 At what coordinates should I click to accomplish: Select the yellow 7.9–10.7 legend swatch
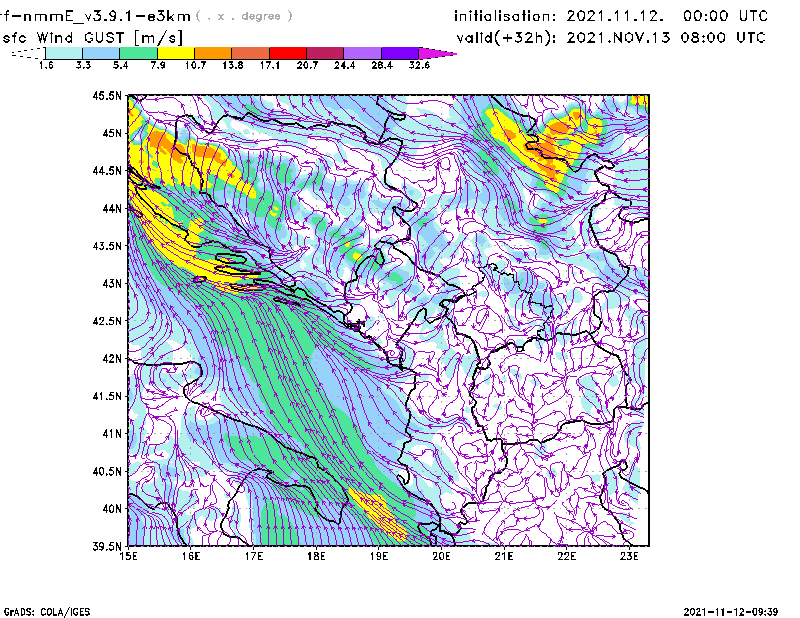(x=176, y=53)
